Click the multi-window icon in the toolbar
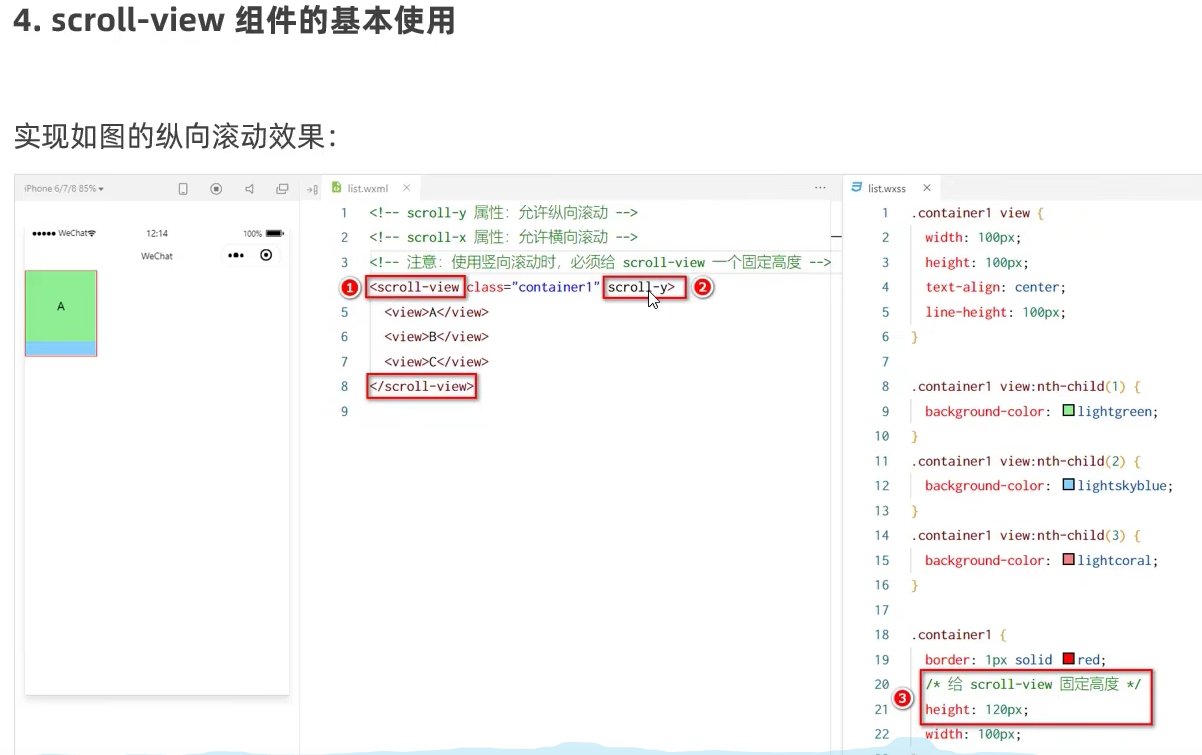This screenshot has height=755, width=1202. click(x=283, y=188)
